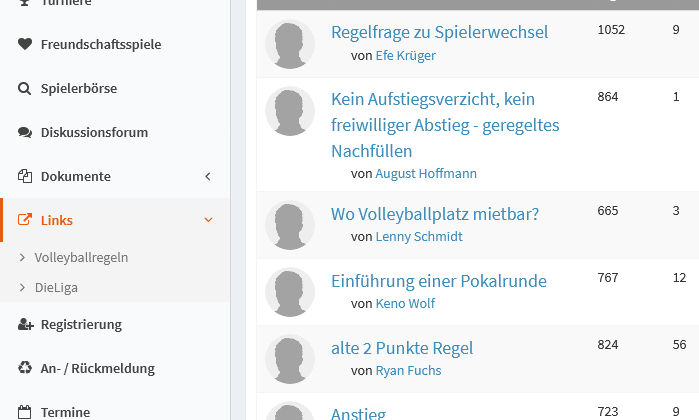Open the Spielerbörse menu item
The width and height of the screenshot is (699, 420).
pyautogui.click(x=79, y=88)
